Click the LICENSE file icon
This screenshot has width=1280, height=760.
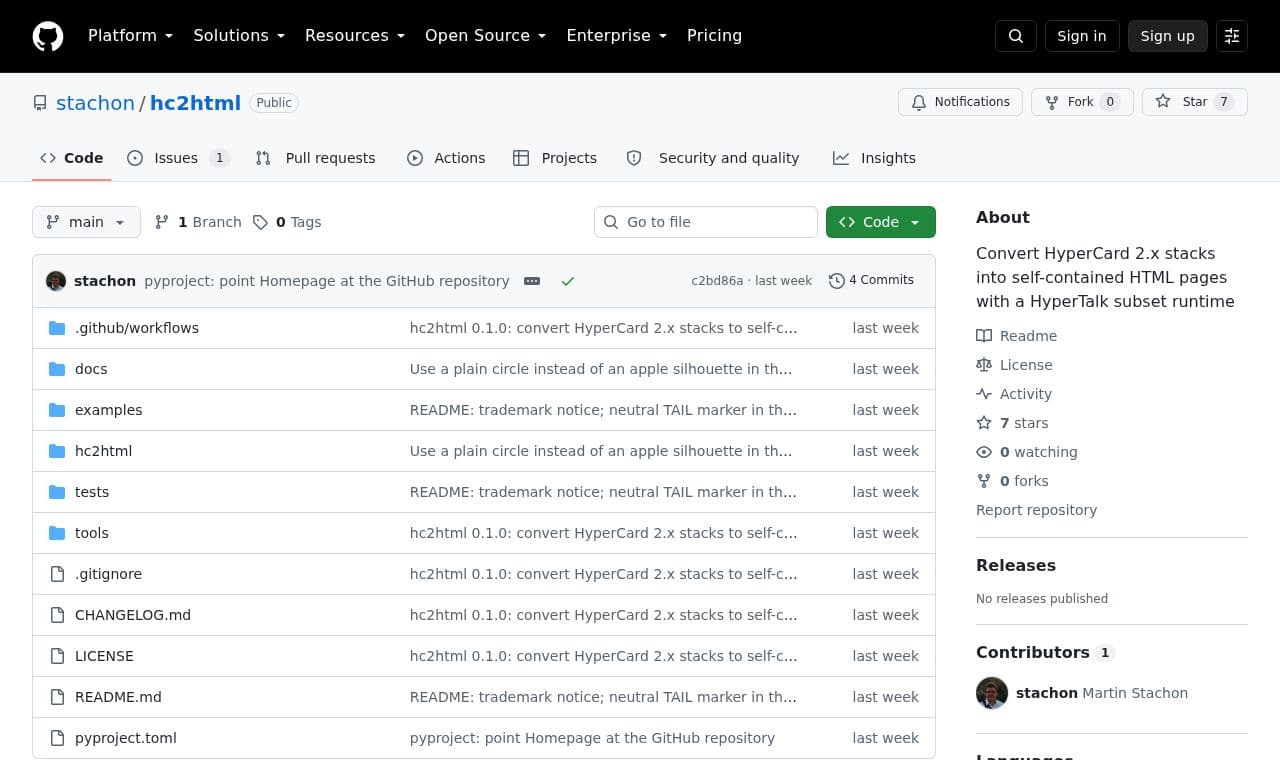pos(57,656)
